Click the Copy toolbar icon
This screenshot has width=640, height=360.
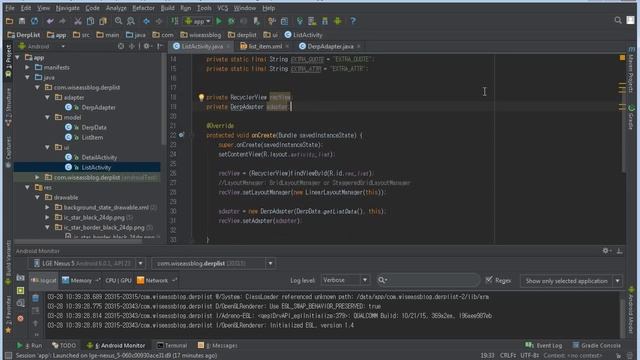(90, 21)
